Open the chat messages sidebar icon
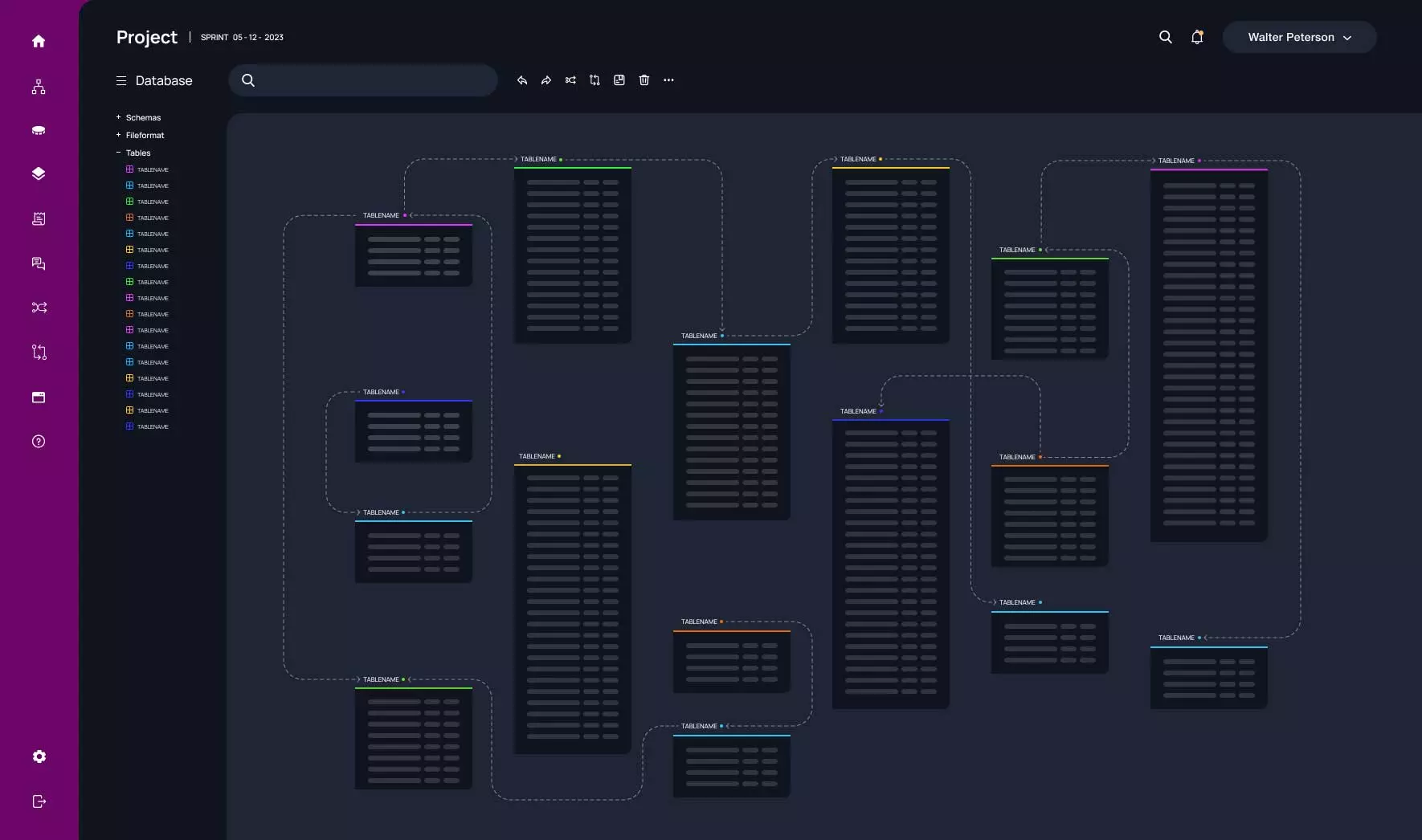Screen dimensions: 1422x840 (39, 263)
